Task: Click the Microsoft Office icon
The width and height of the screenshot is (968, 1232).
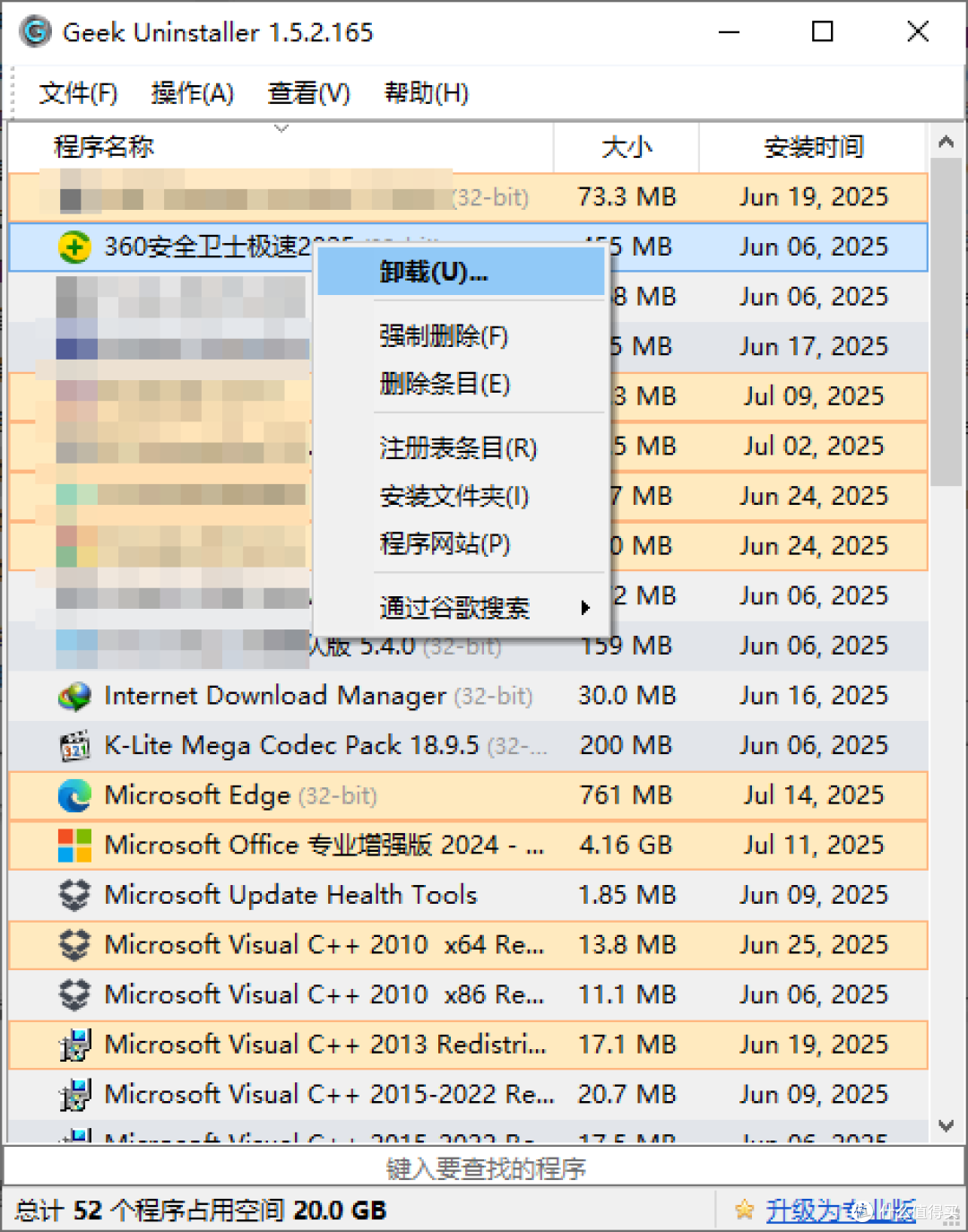Action: tap(74, 845)
